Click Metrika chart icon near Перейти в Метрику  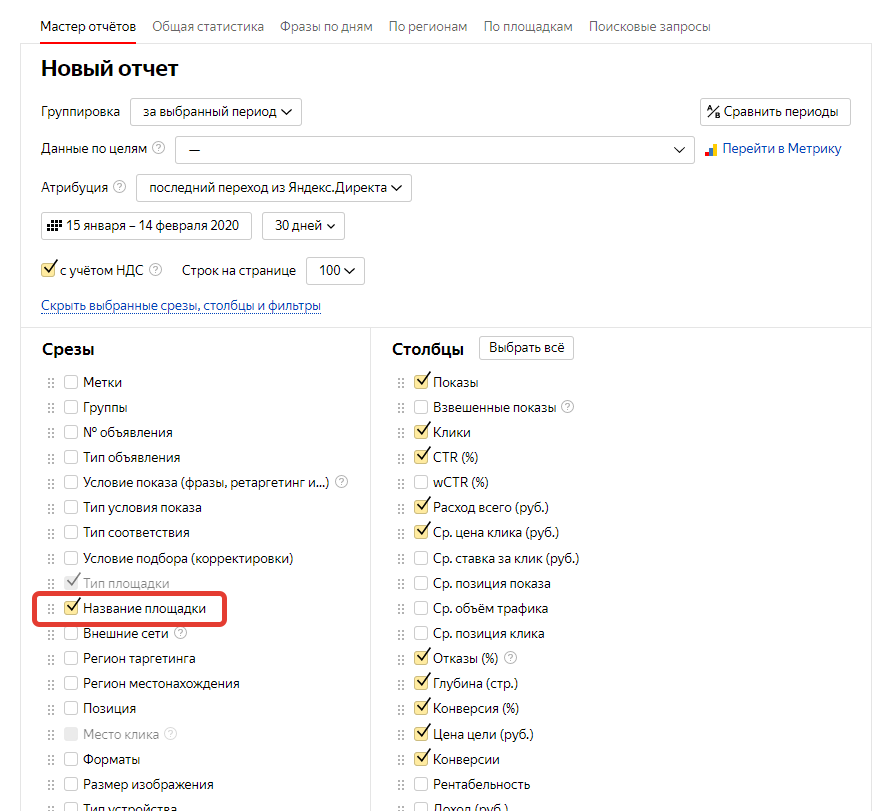pyautogui.click(x=711, y=150)
